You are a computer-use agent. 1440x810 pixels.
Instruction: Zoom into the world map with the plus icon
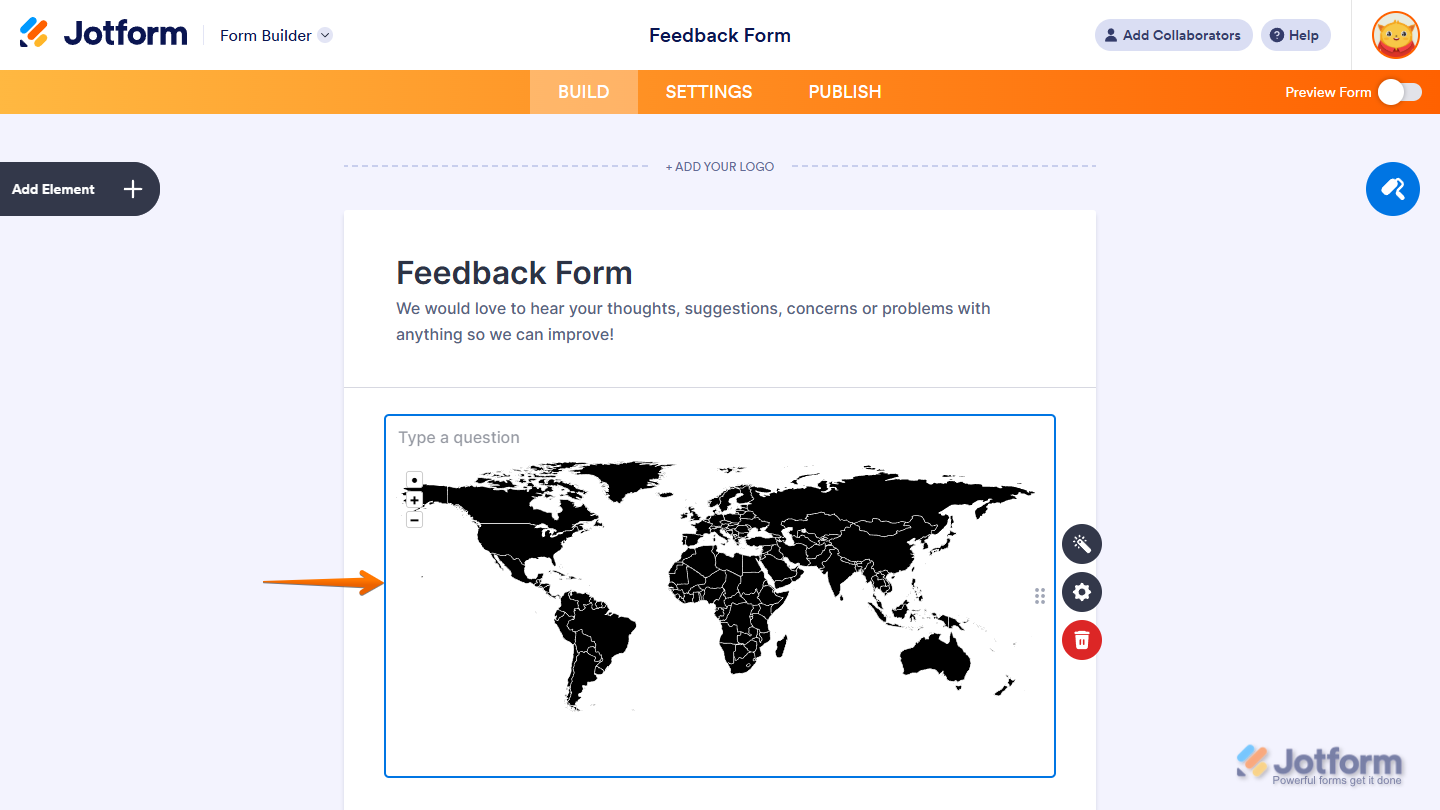pyautogui.click(x=414, y=499)
